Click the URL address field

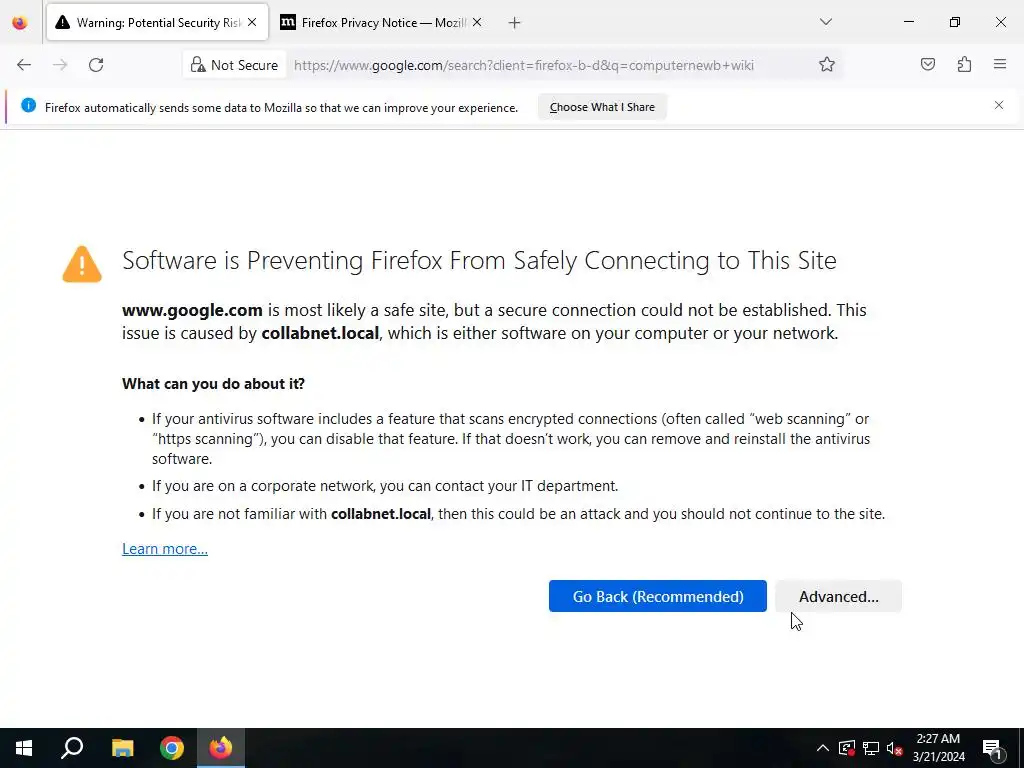[540, 65]
